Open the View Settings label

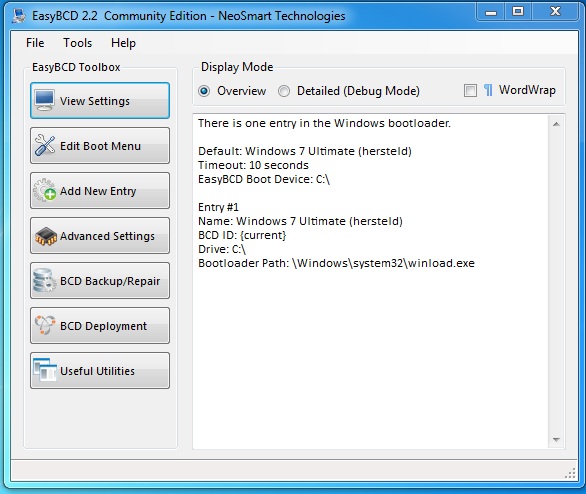point(95,101)
